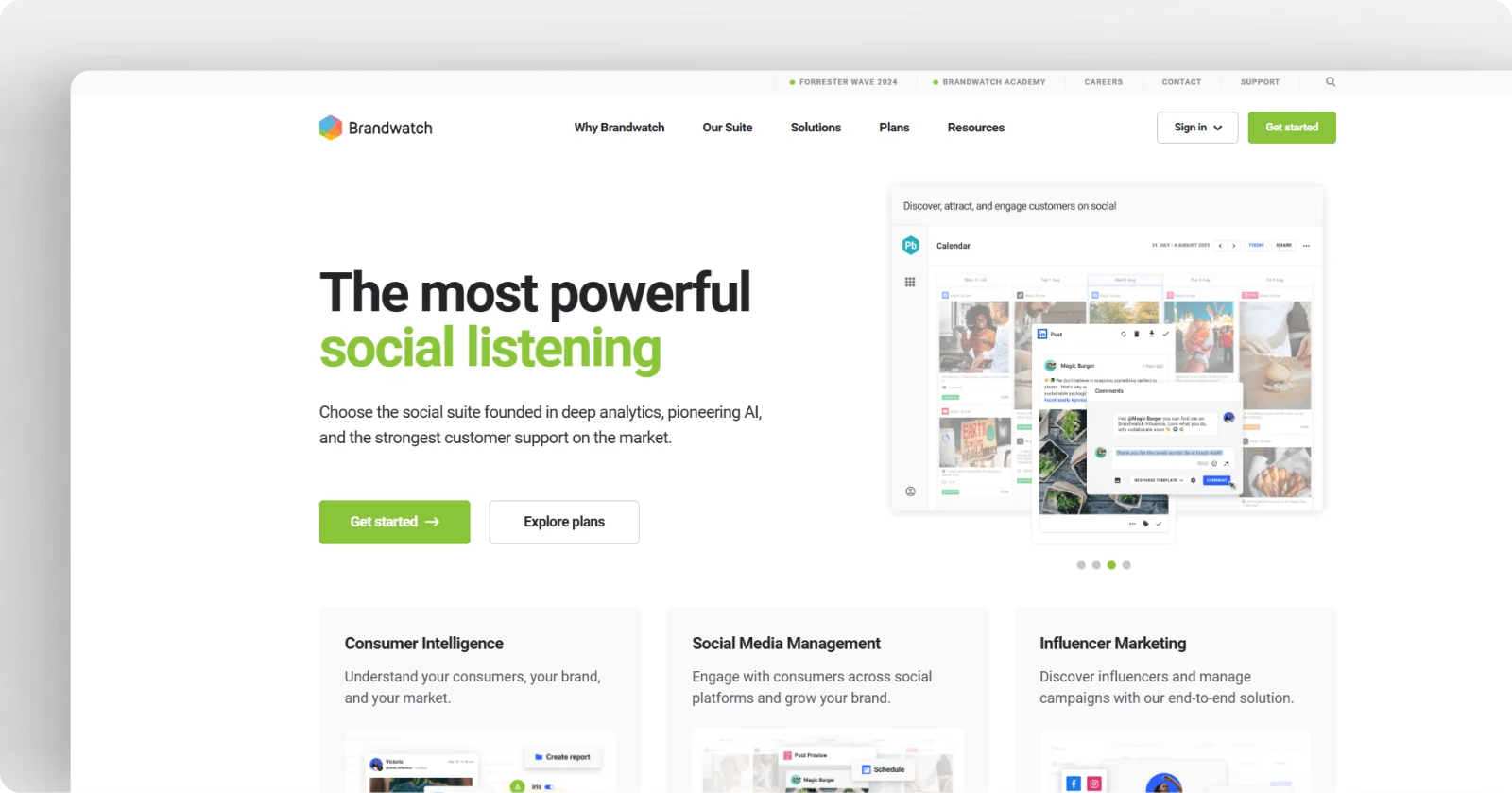Image resolution: width=1512 pixels, height=793 pixels.
Task: Expand the Sign in dropdown
Action: point(1197,128)
